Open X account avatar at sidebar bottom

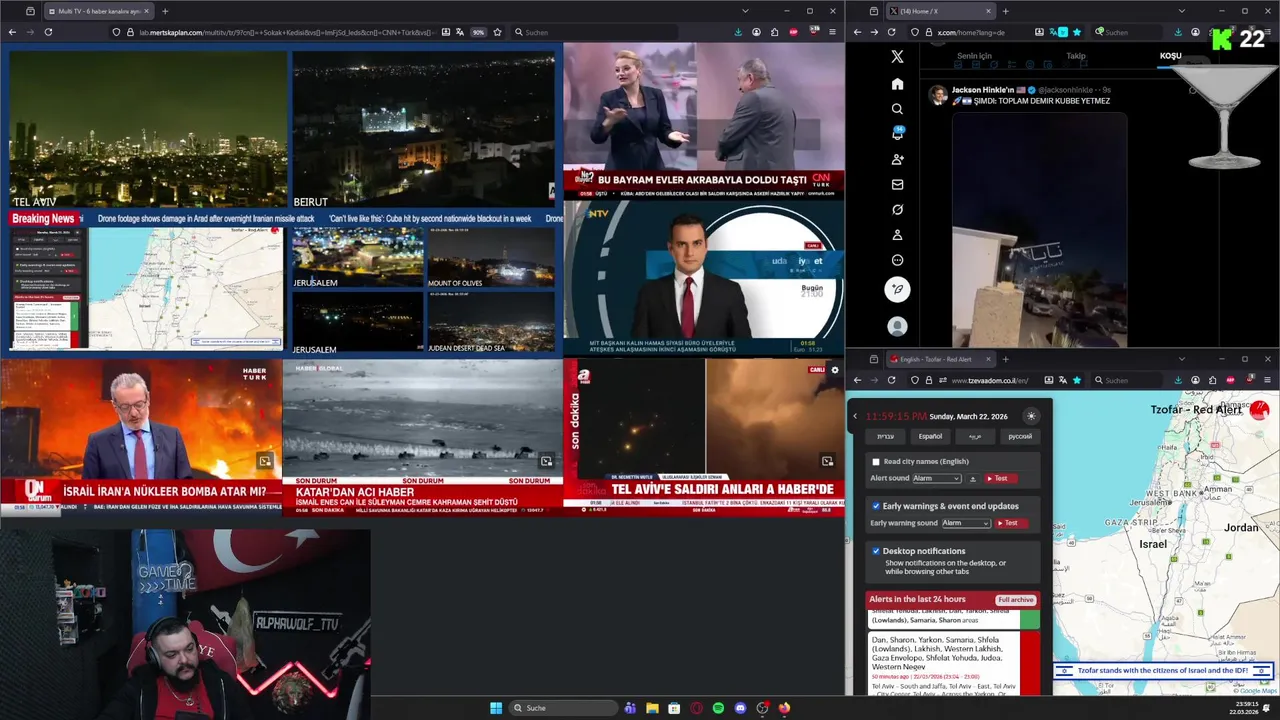click(x=897, y=327)
